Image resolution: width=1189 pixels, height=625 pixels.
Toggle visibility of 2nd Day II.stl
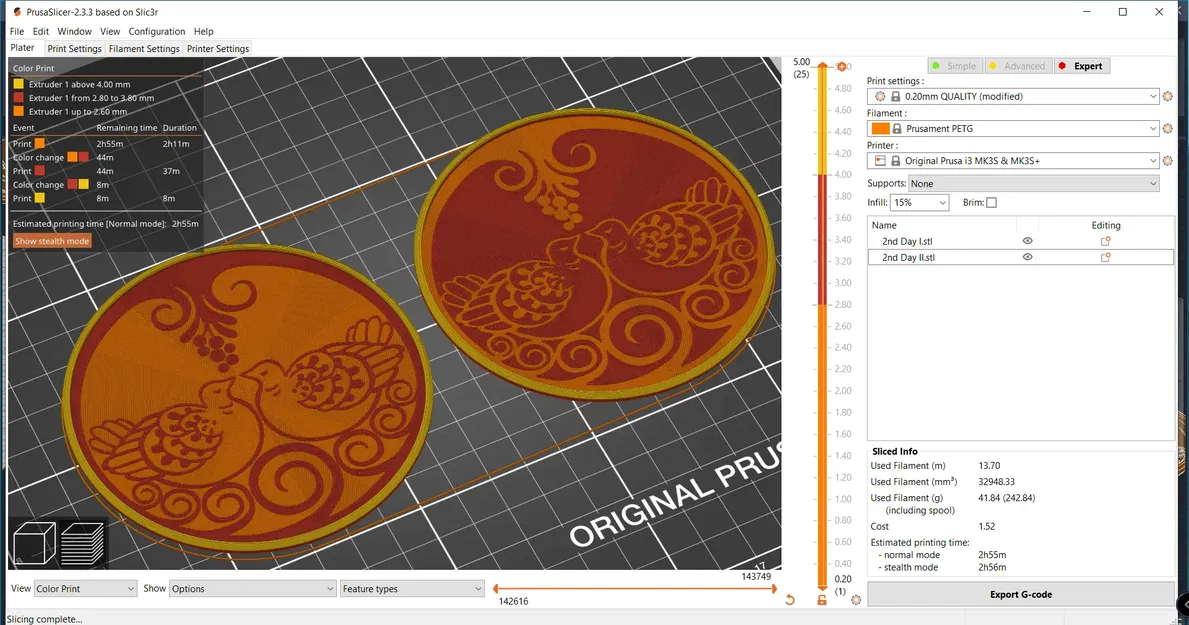pyautogui.click(x=1027, y=257)
